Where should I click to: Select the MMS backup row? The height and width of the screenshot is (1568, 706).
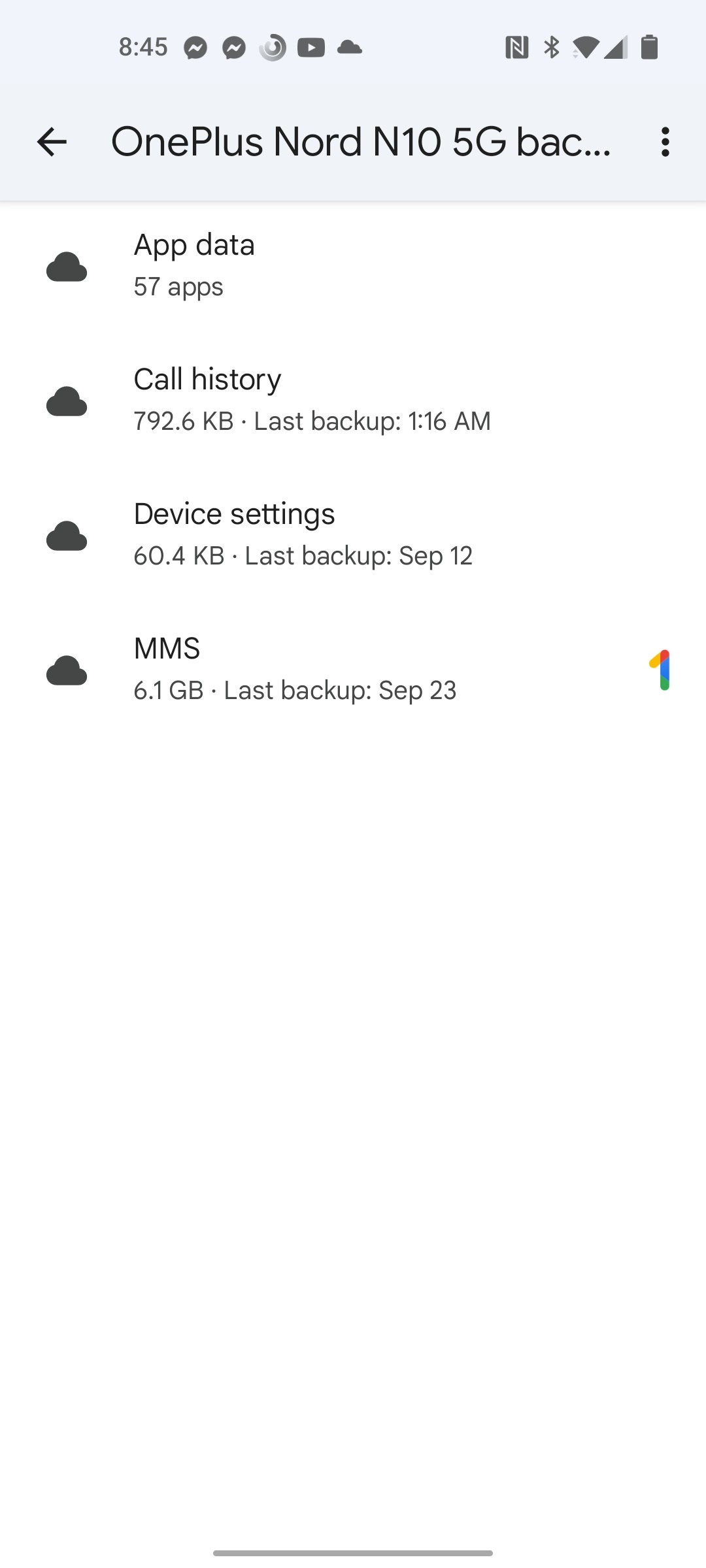(353, 670)
